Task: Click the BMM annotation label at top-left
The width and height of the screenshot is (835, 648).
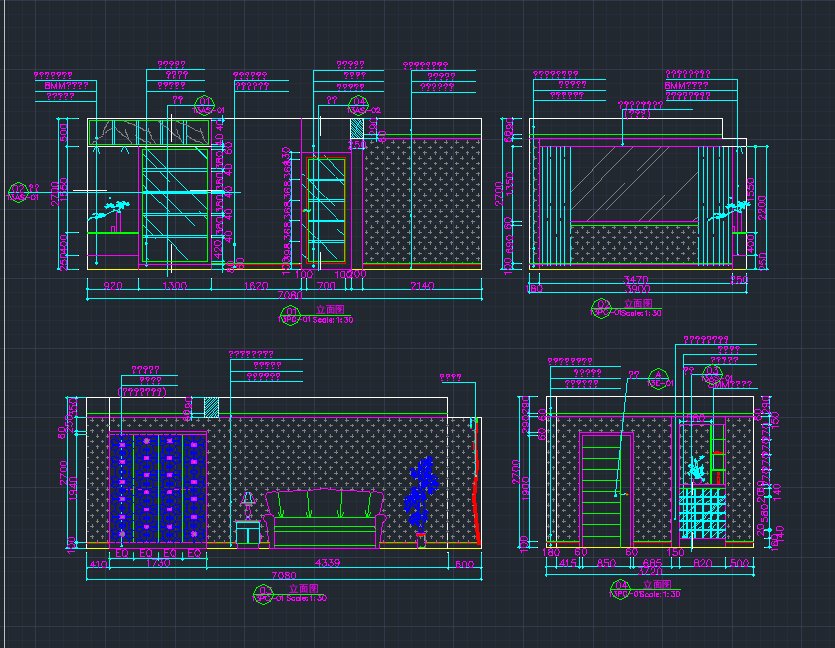Action: point(66,86)
